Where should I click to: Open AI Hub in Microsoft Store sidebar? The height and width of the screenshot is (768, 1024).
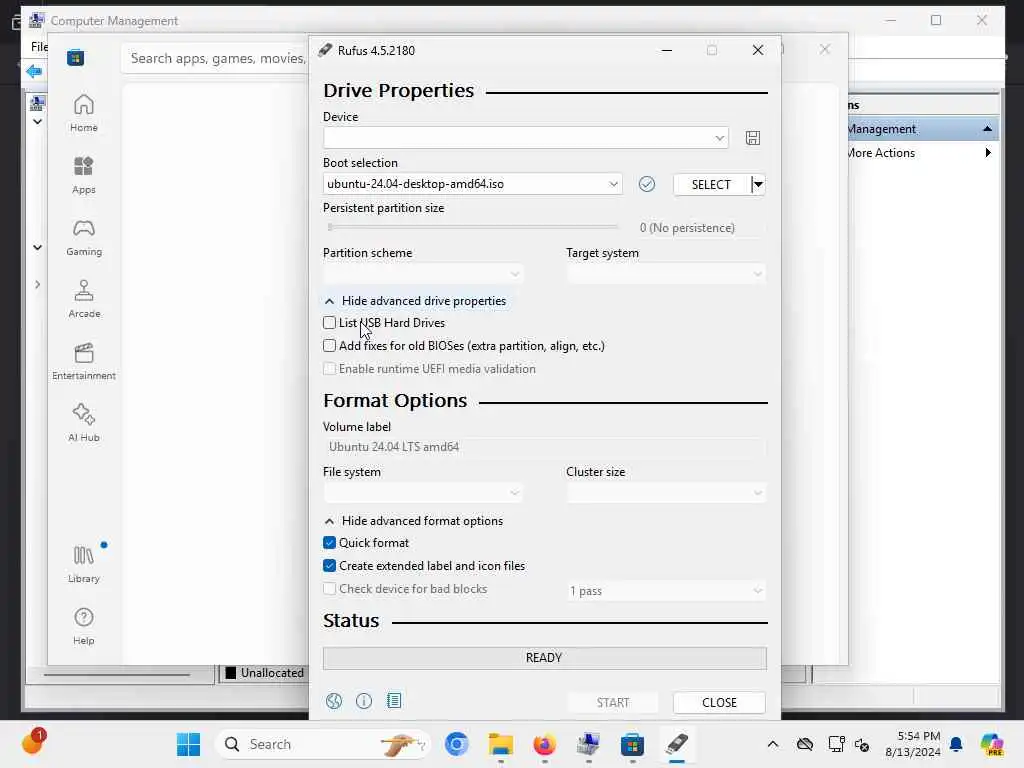point(84,424)
